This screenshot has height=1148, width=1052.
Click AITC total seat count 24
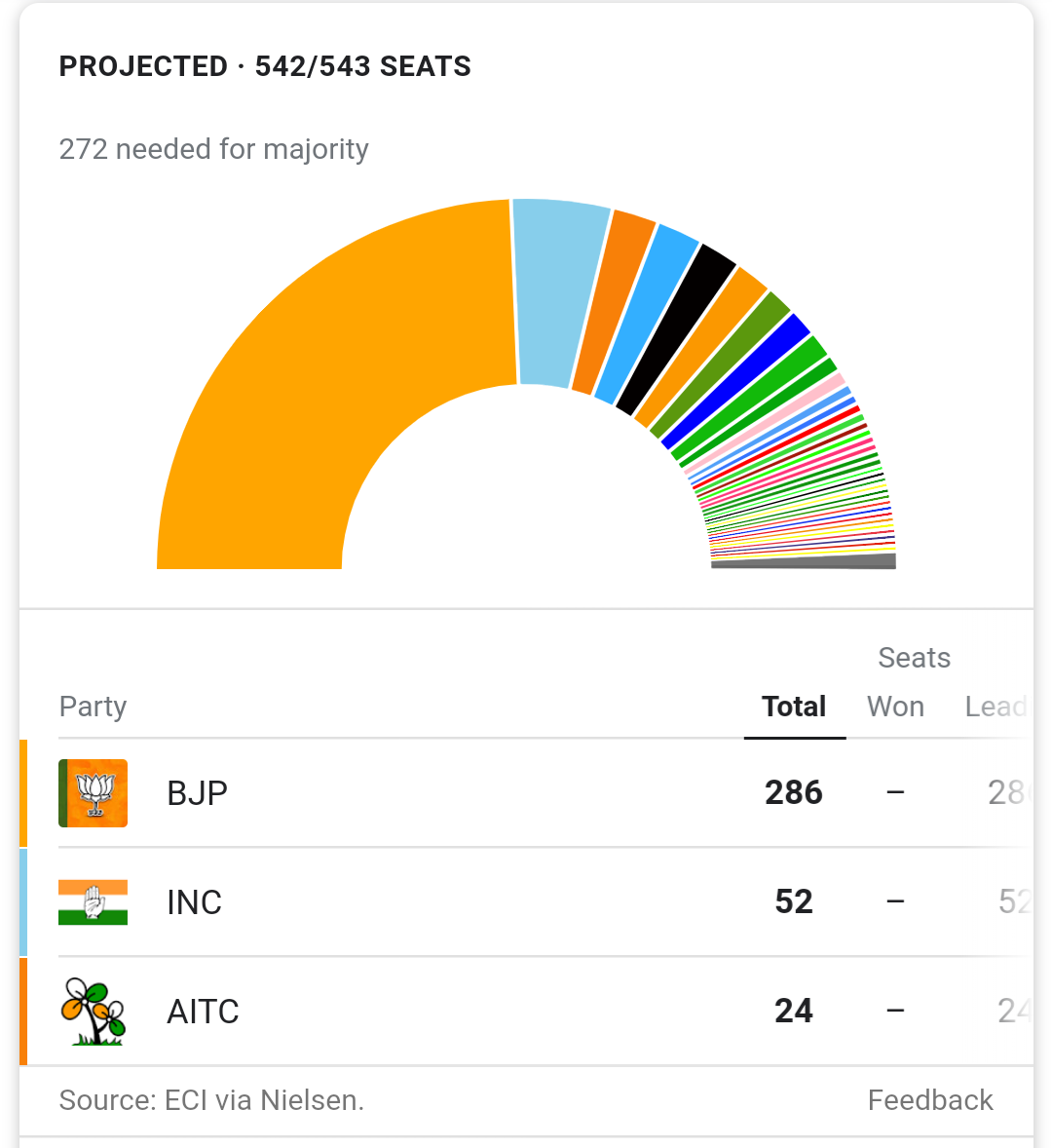tap(794, 1012)
